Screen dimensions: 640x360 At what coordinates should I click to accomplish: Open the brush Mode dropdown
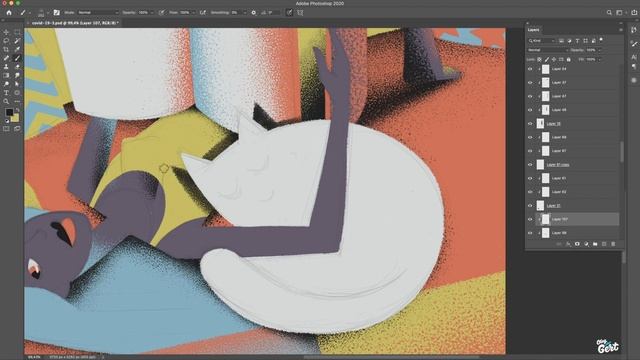coord(98,13)
